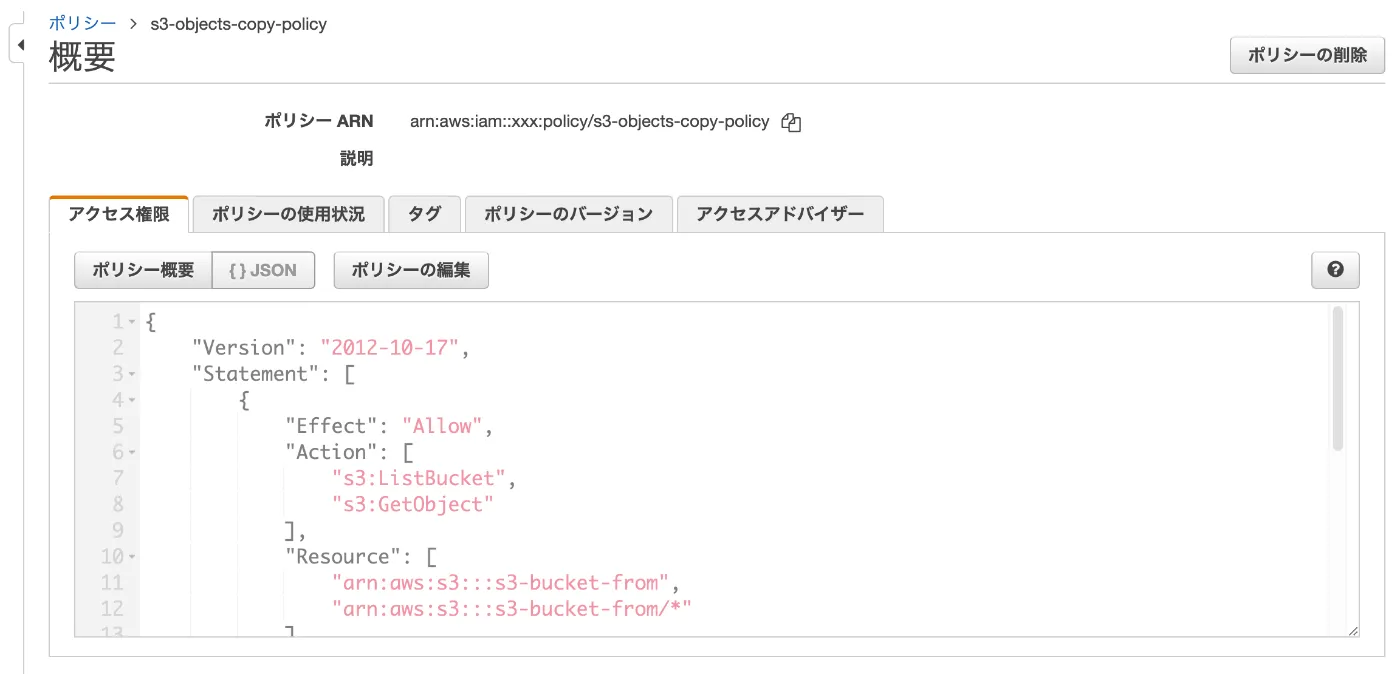This screenshot has width=1400, height=674.
Task: Open help via the question mark icon
Action: (x=1335, y=270)
